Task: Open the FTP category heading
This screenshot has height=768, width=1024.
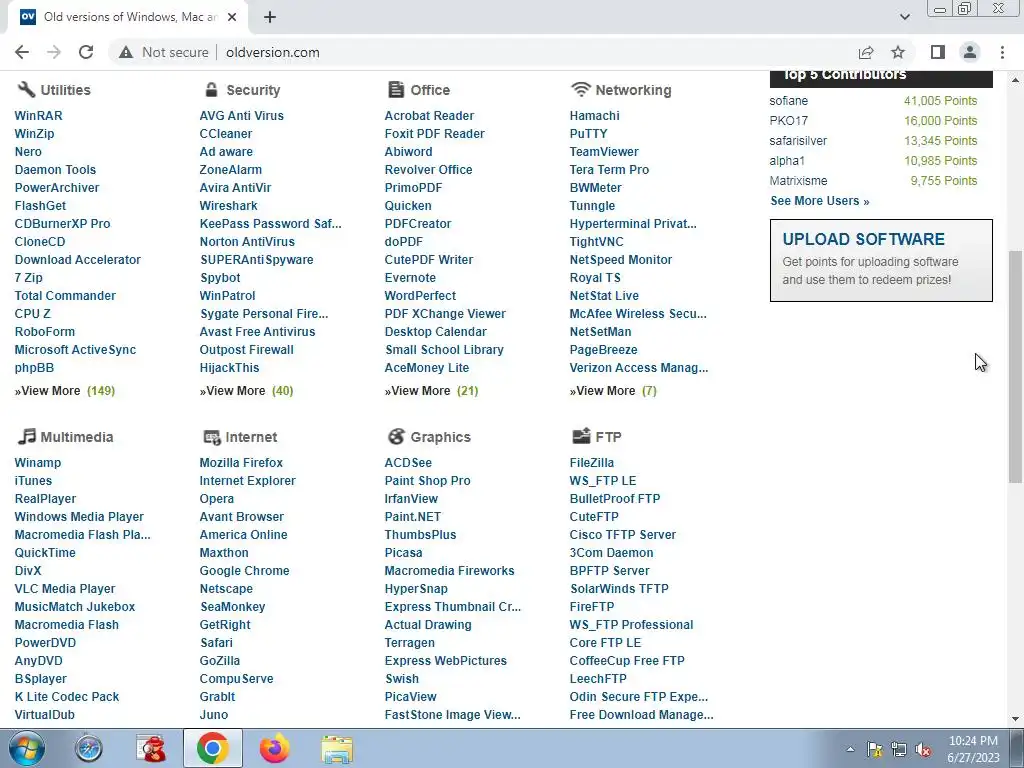Action: pyautogui.click(x=608, y=437)
